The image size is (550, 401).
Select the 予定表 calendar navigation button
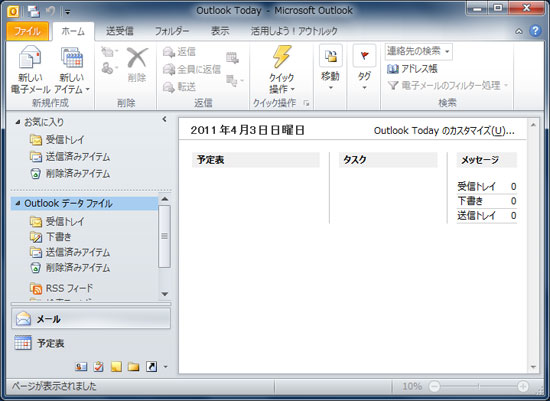click(91, 343)
